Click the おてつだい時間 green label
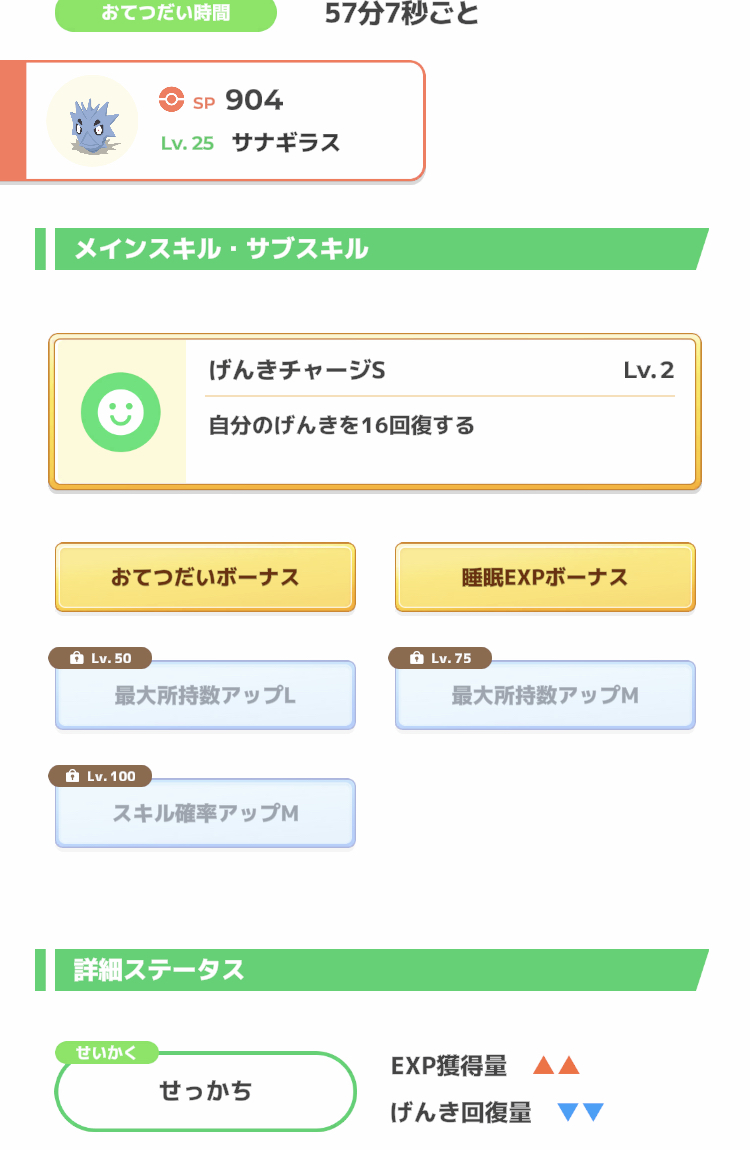 pos(165,14)
